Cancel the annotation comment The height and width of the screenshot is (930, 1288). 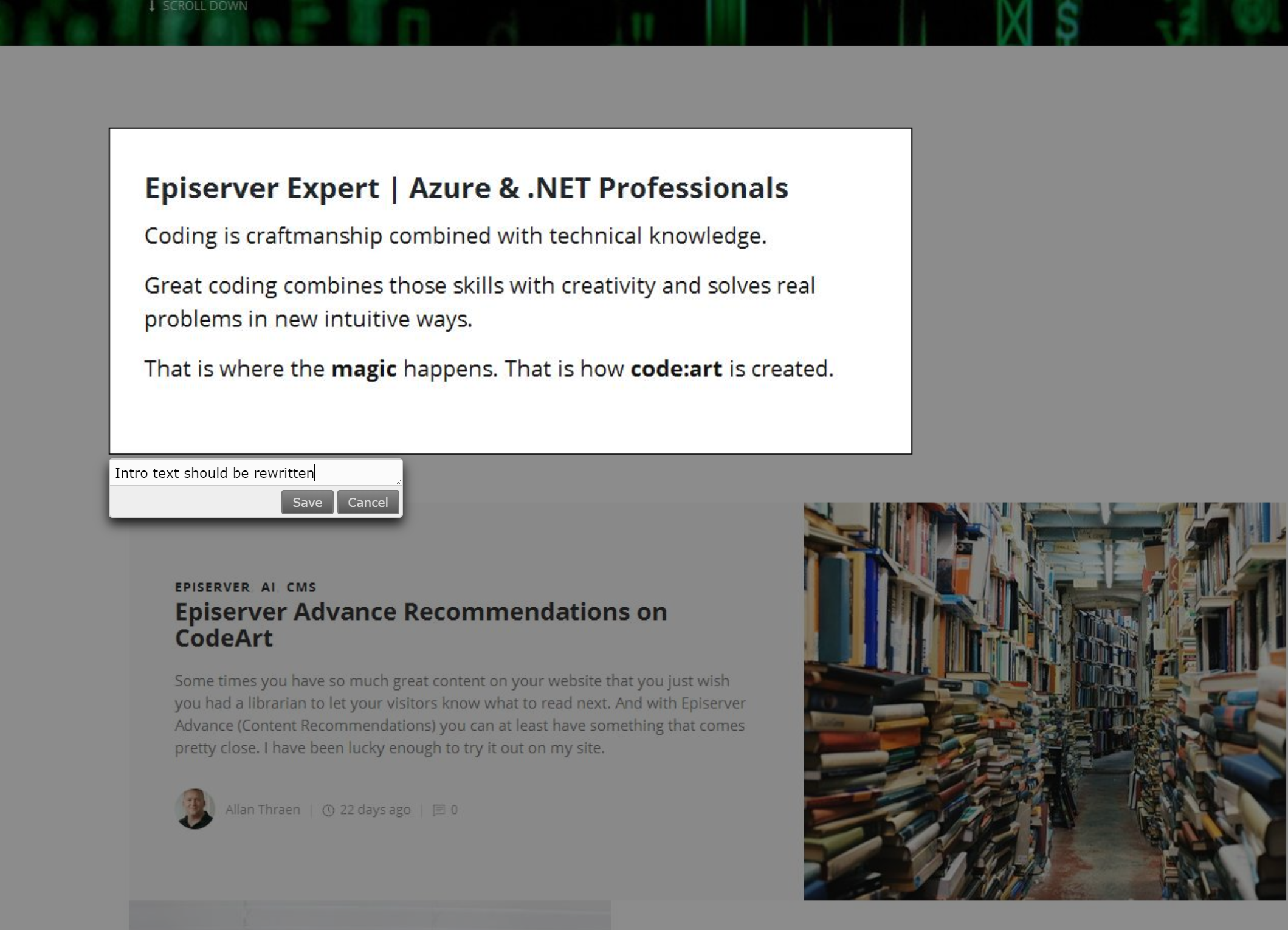(368, 502)
